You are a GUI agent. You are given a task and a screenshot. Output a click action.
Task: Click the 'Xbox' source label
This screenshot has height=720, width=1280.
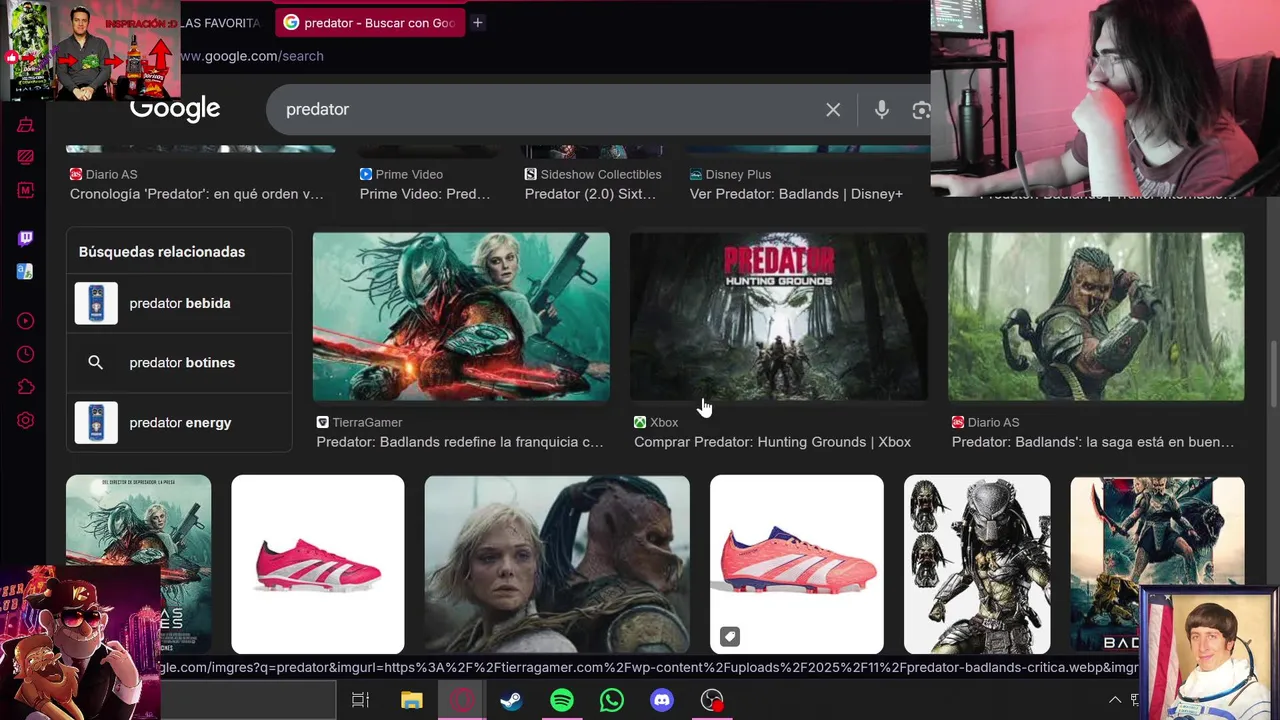tap(664, 422)
